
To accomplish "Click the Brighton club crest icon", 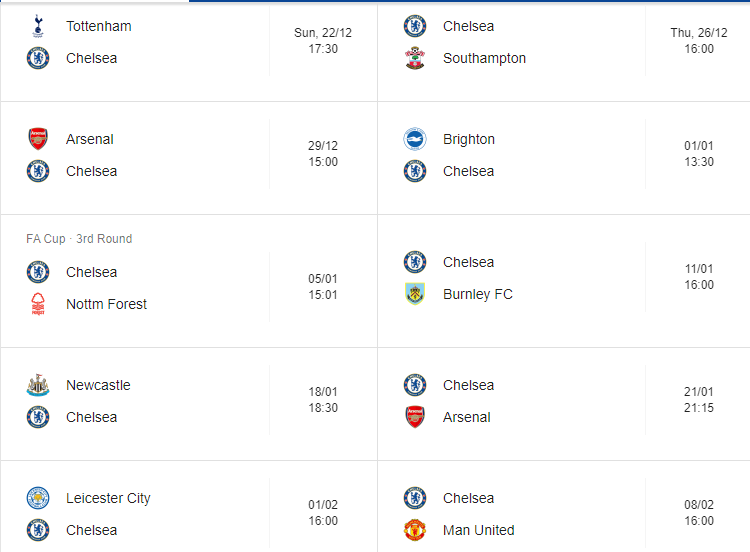I will pyautogui.click(x=415, y=139).
